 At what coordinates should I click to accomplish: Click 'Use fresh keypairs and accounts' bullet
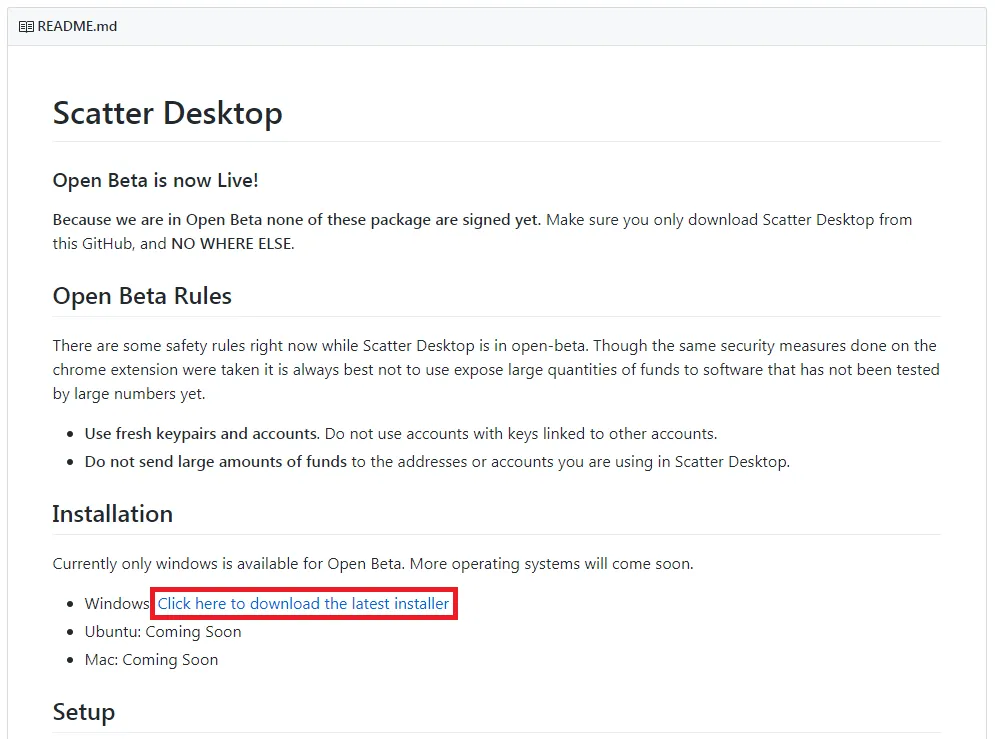tap(401, 434)
